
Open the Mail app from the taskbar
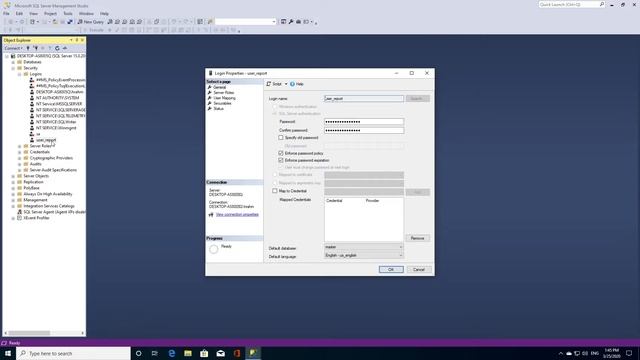pos(220,353)
